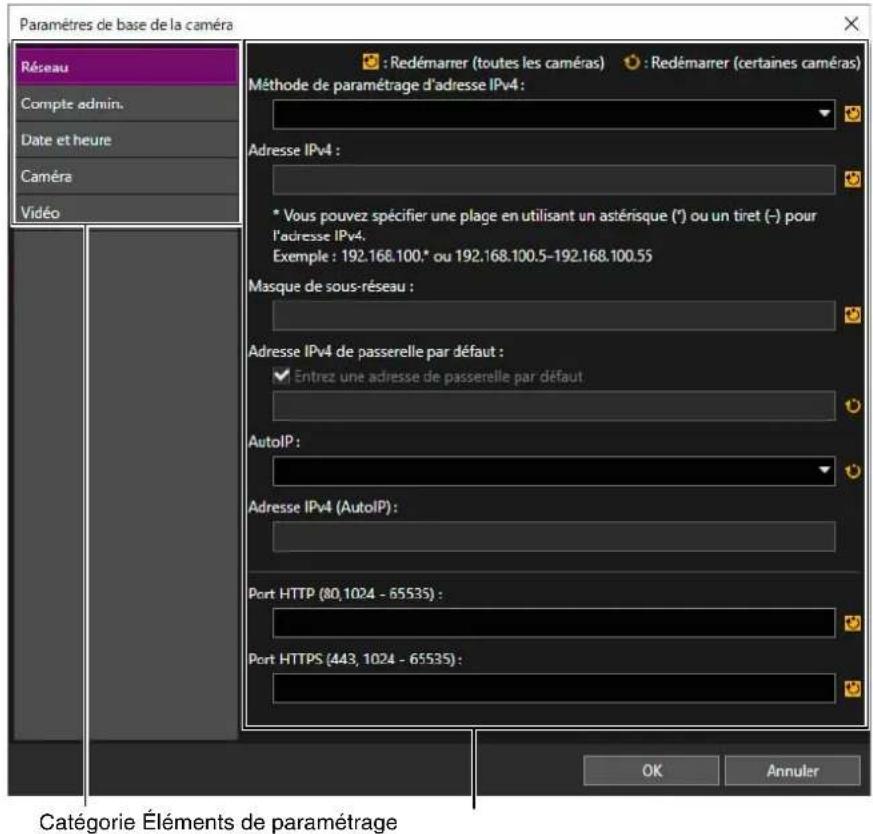
Task: Click the Masque de sous-réseau field
Action: [553, 315]
